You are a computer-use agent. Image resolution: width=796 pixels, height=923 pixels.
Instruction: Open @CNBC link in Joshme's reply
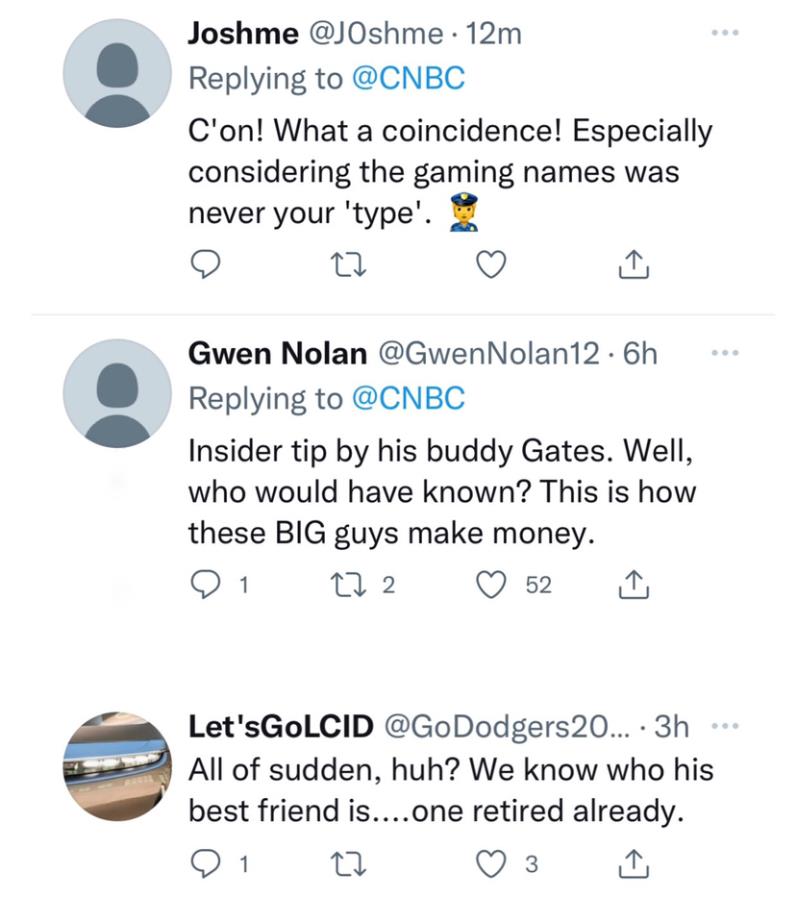(x=410, y=79)
